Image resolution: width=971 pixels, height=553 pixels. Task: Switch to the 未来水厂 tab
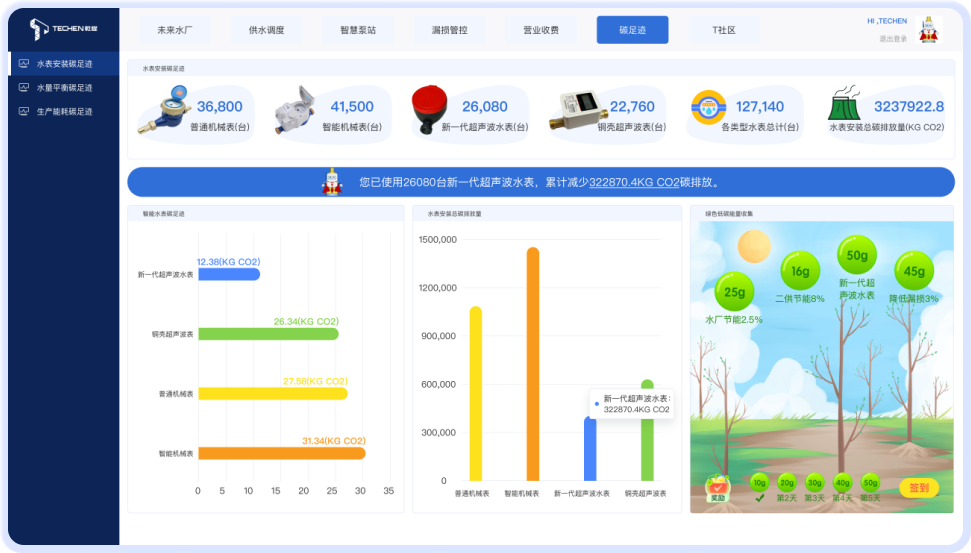tap(174, 30)
